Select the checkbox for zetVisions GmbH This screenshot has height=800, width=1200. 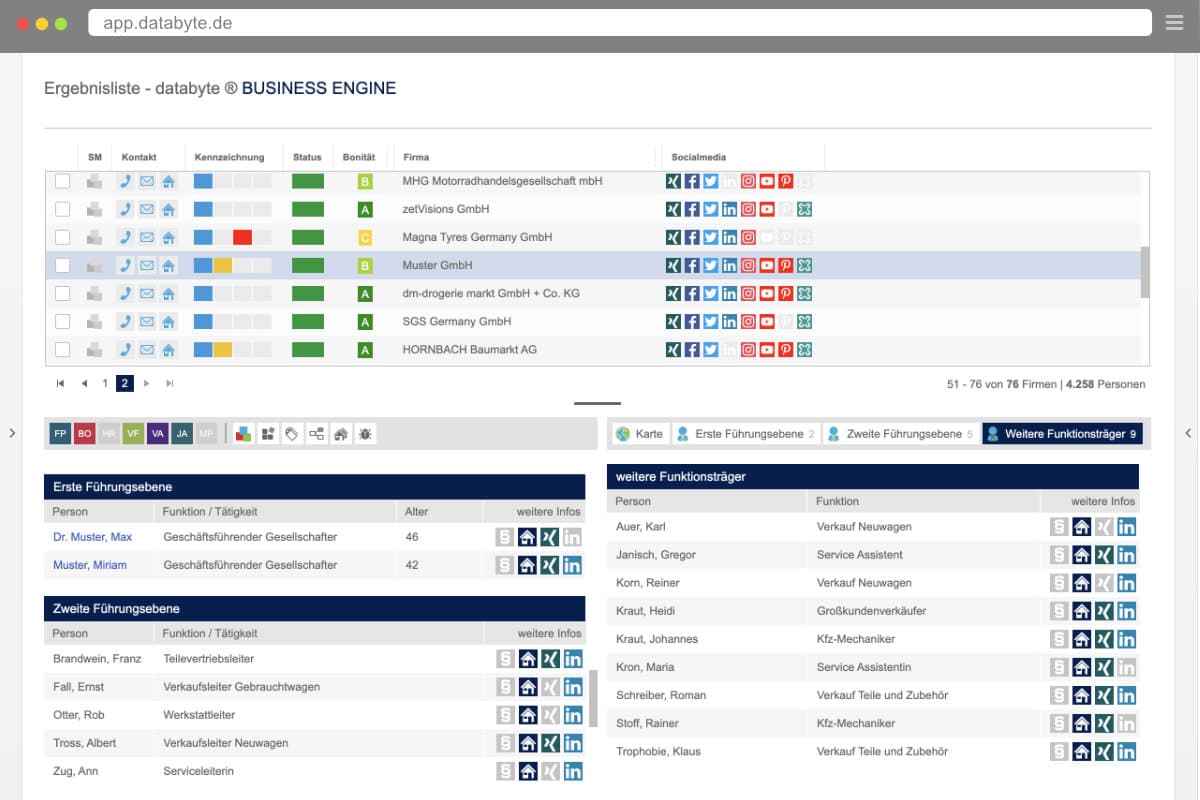[63, 209]
